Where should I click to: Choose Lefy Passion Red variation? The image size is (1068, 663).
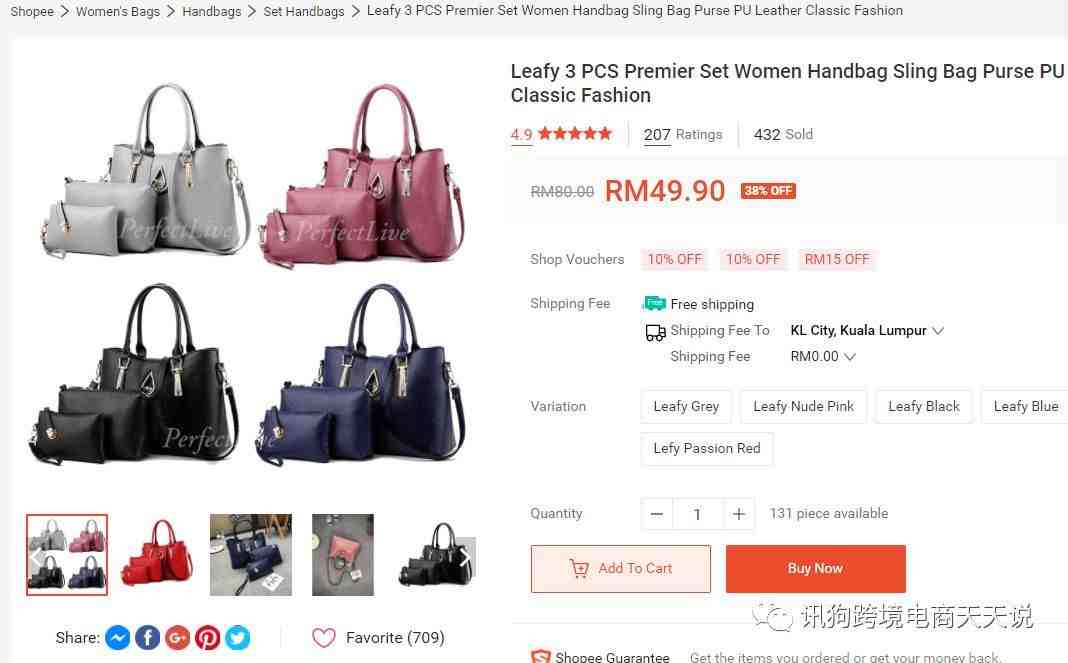click(706, 448)
